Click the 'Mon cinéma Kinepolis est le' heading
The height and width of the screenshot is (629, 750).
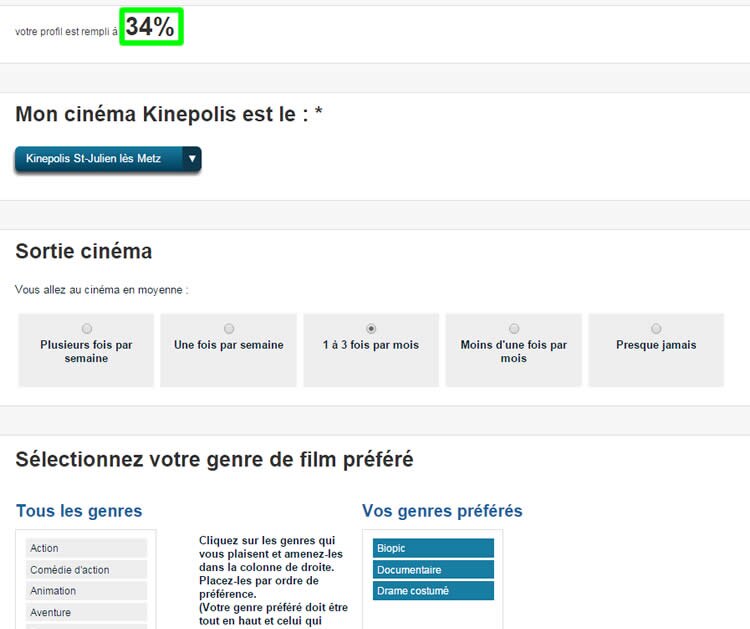point(169,114)
